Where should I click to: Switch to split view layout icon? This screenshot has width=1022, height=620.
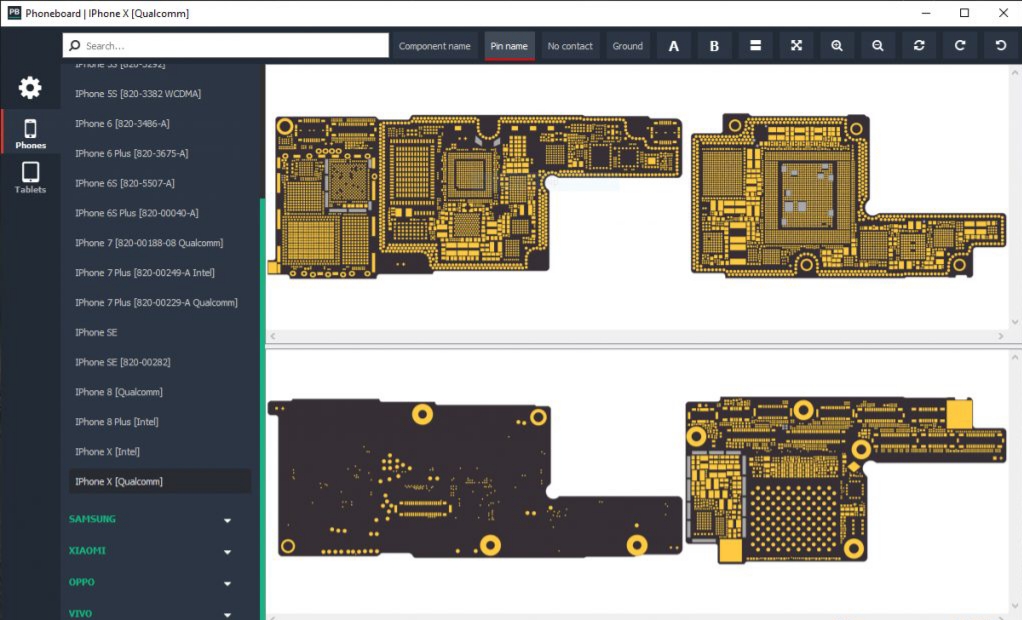coord(756,46)
